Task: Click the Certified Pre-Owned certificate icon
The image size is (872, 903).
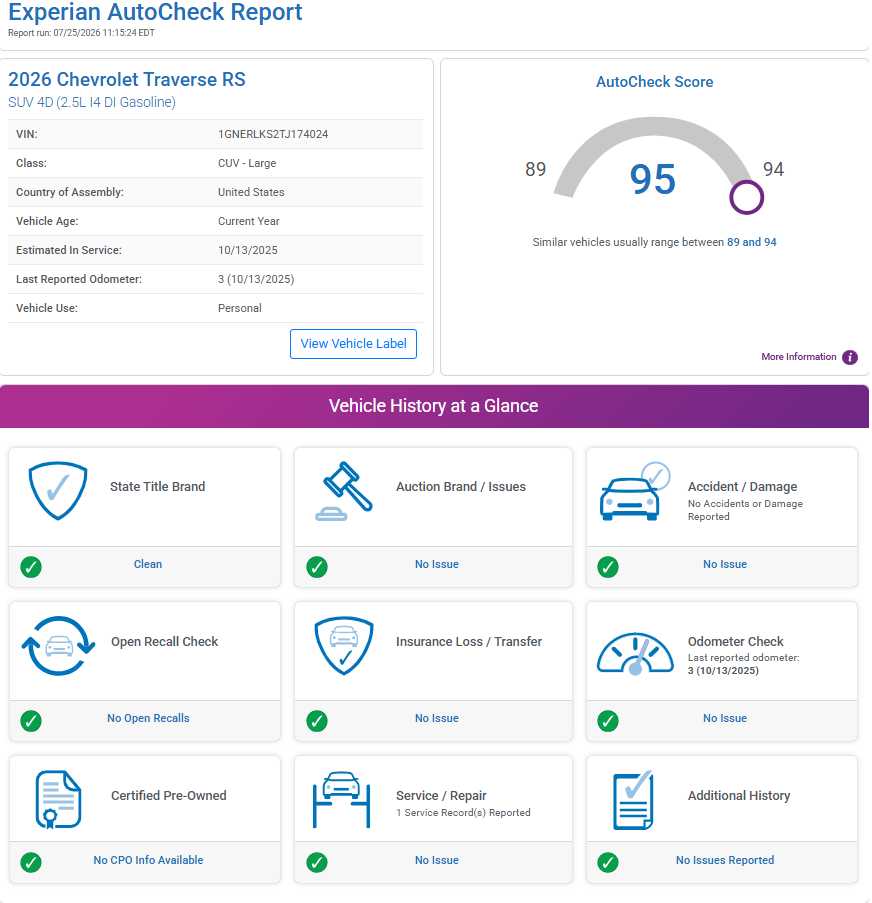Action: click(x=58, y=799)
